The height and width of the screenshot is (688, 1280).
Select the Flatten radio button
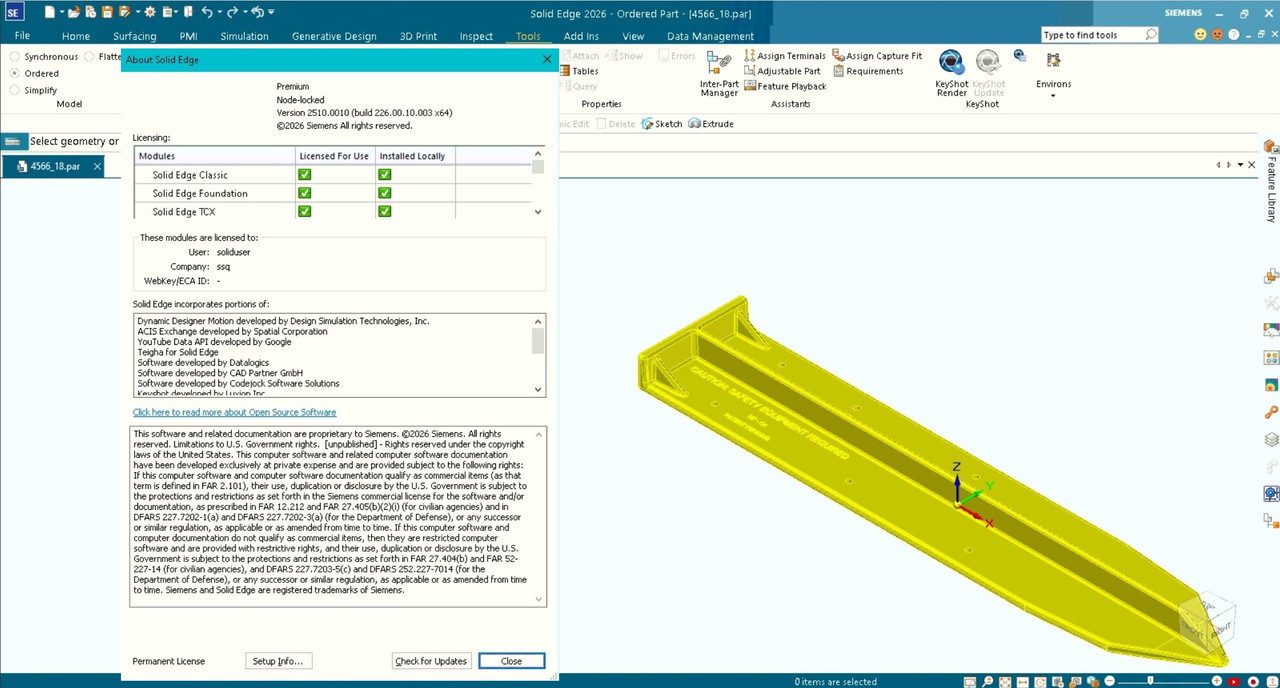[89, 57]
